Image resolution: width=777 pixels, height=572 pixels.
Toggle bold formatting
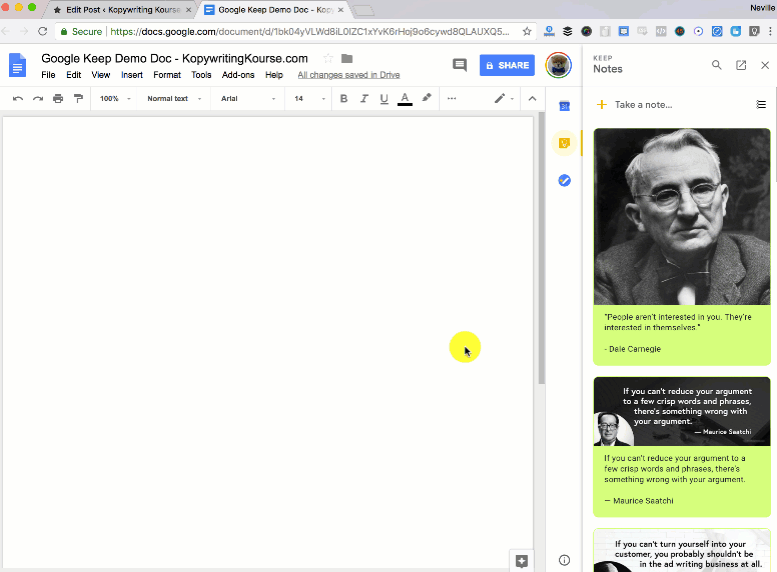click(x=344, y=99)
